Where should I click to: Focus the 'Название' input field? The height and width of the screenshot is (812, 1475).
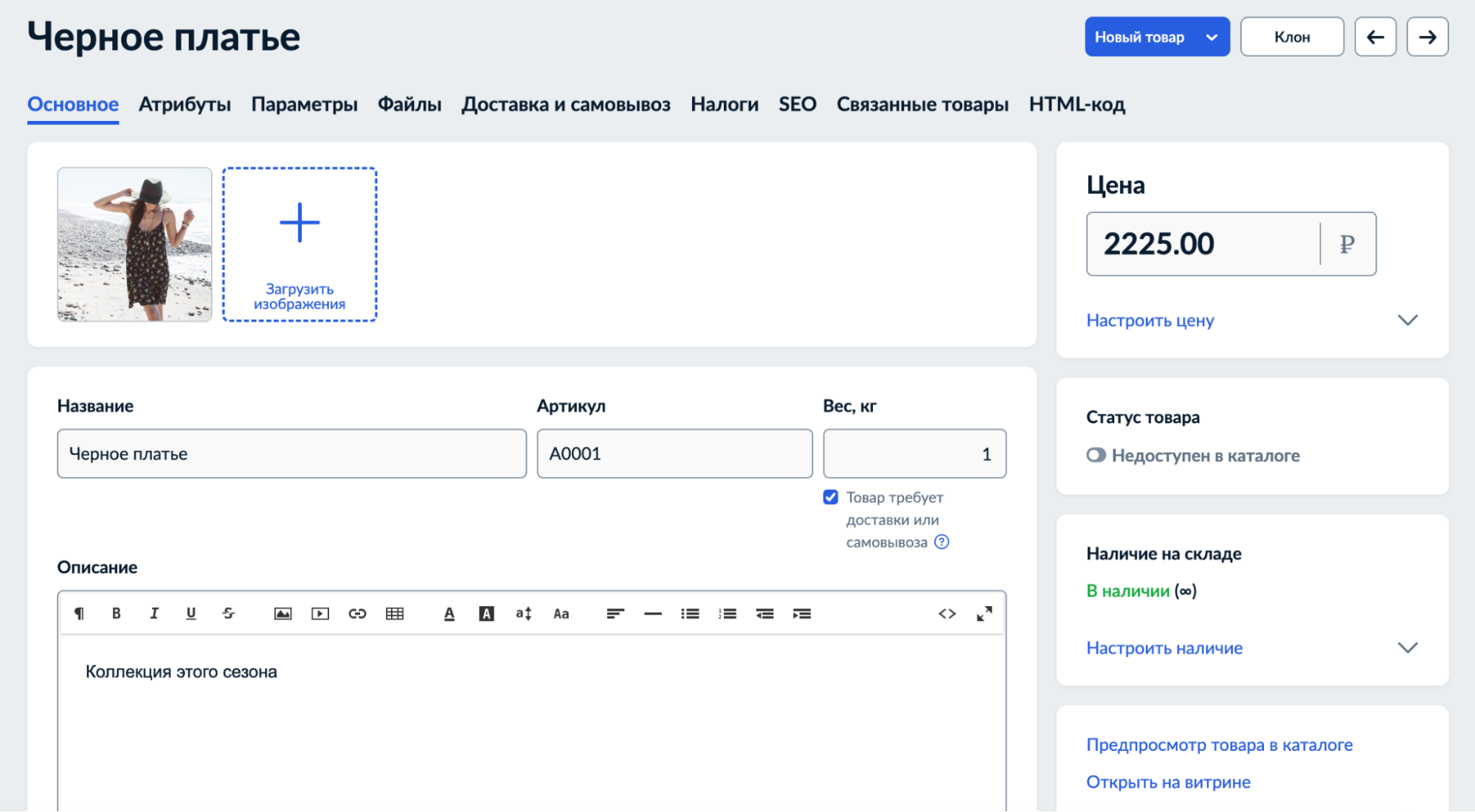[x=292, y=454]
